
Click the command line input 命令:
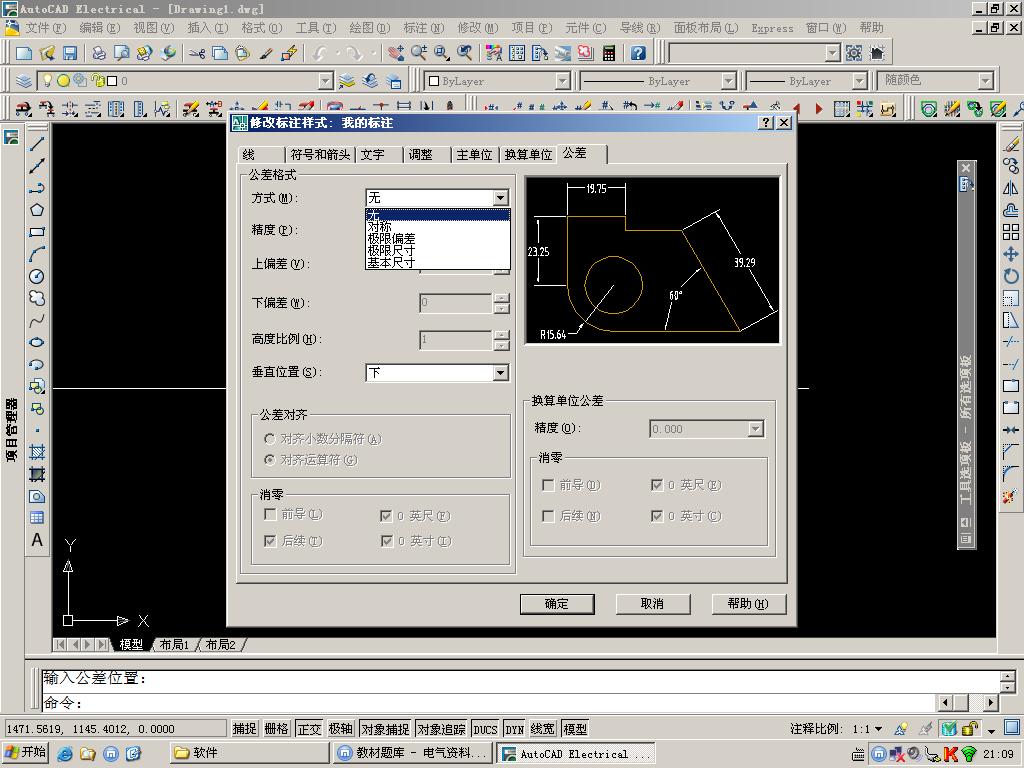490,703
